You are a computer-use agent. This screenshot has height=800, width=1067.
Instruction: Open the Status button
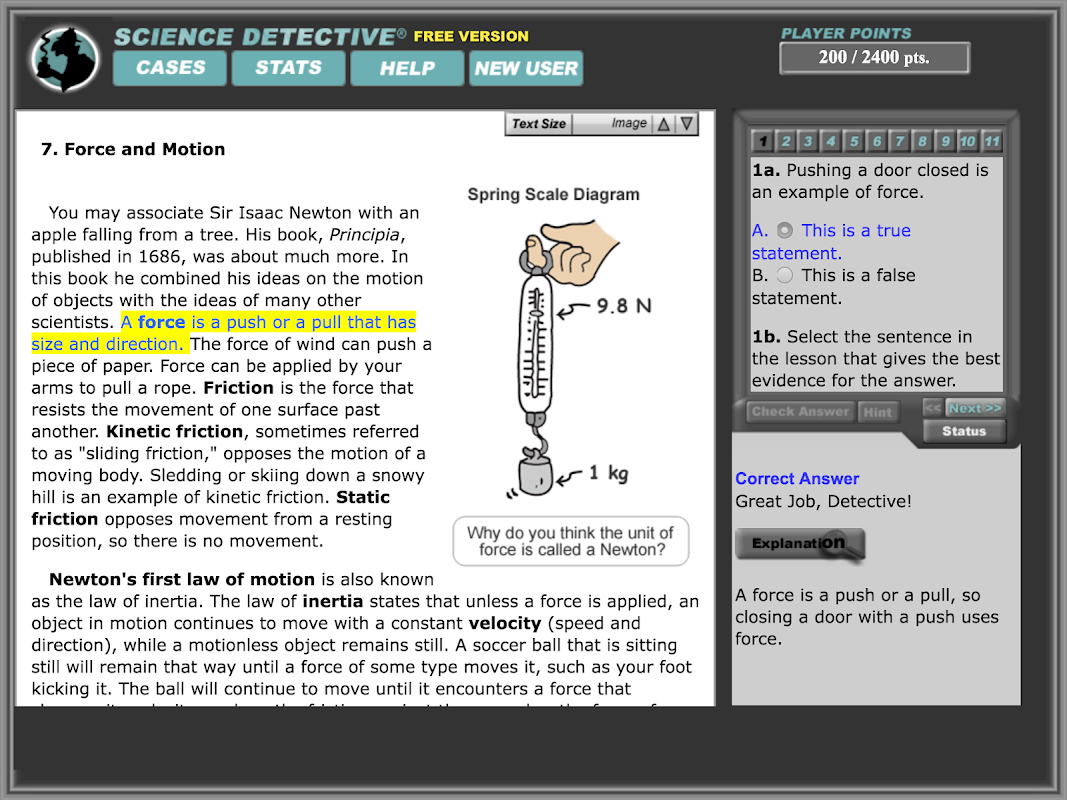point(964,431)
